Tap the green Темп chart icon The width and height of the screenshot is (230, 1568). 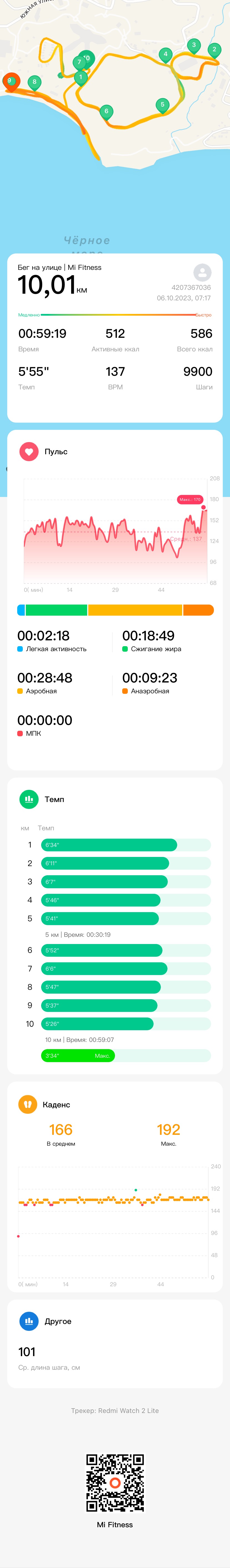tap(29, 799)
